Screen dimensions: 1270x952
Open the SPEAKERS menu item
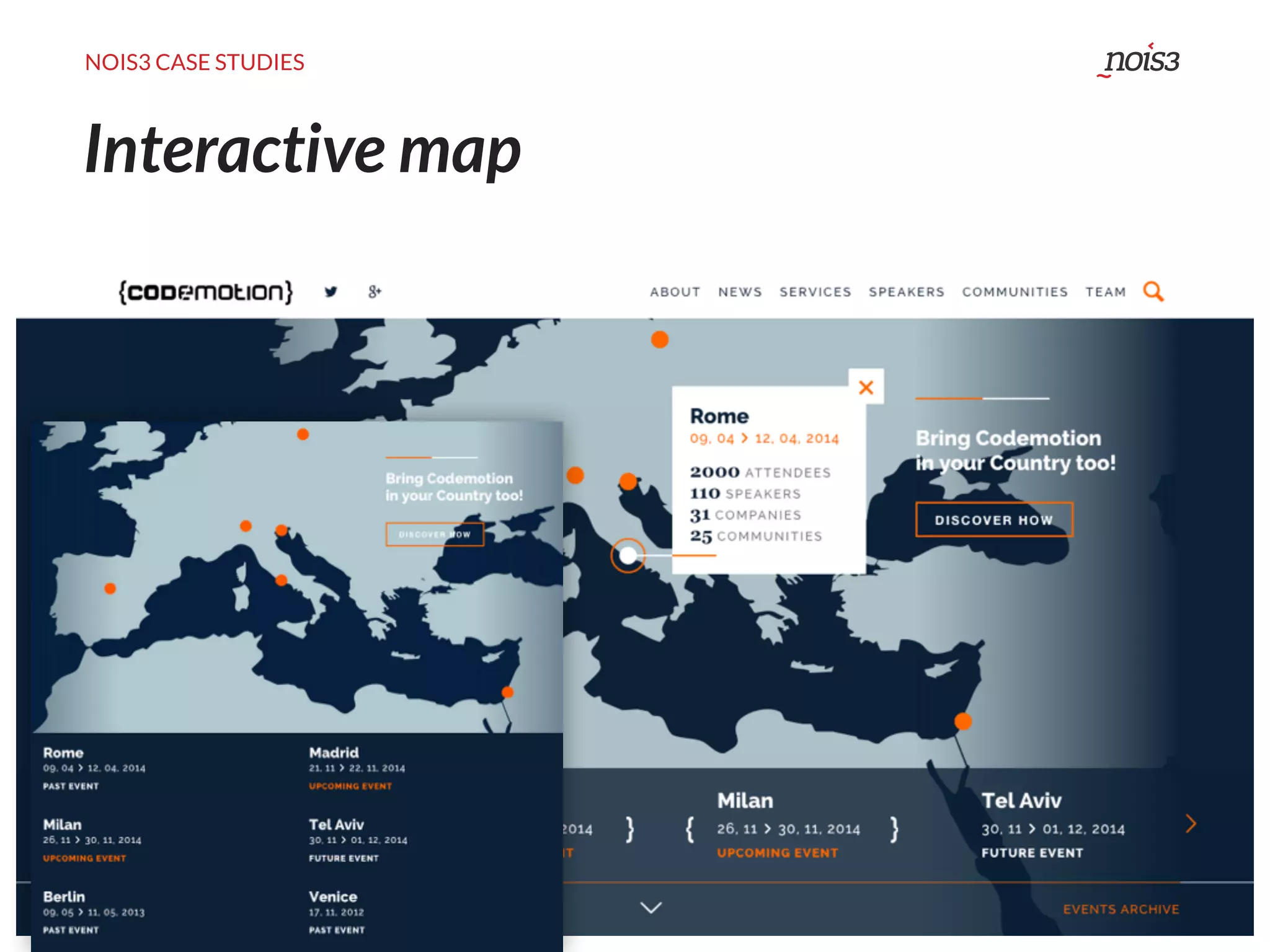tap(906, 292)
